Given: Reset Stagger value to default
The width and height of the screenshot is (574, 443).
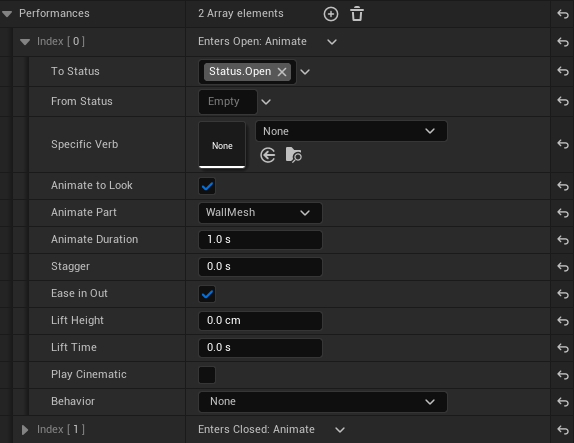Looking at the screenshot, I should tap(563, 267).
